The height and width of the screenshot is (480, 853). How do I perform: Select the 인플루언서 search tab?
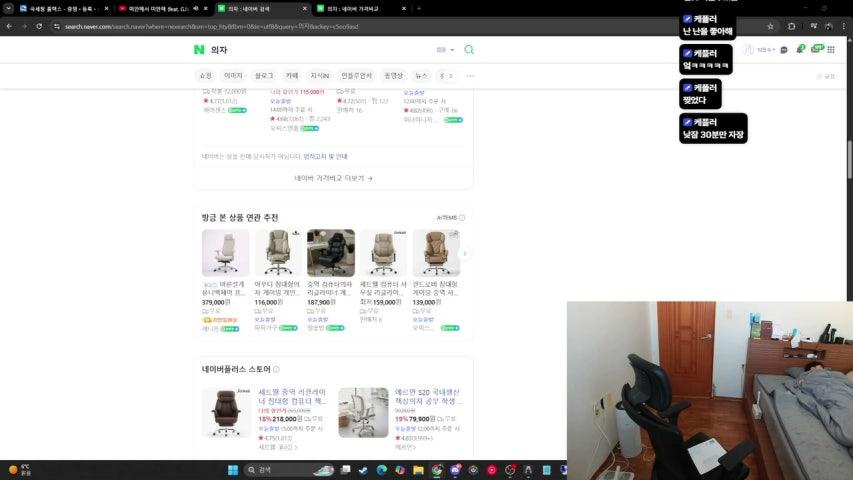pyautogui.click(x=356, y=76)
